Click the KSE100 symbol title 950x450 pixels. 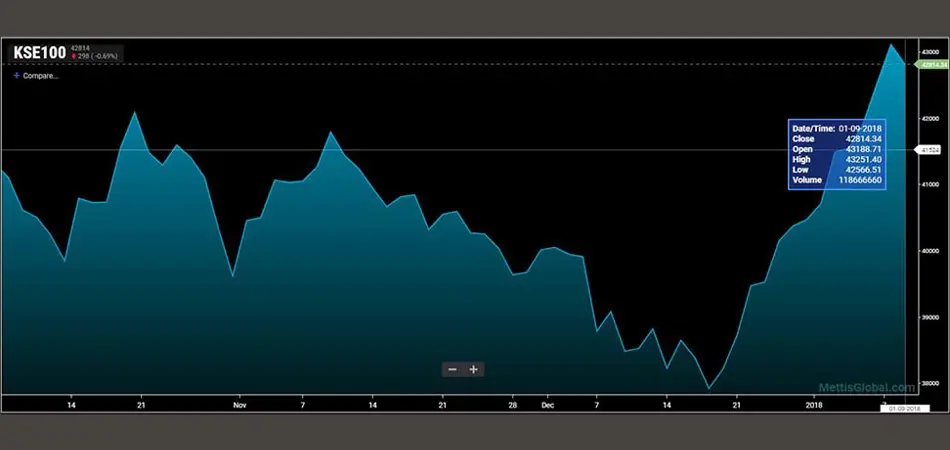(x=39, y=53)
